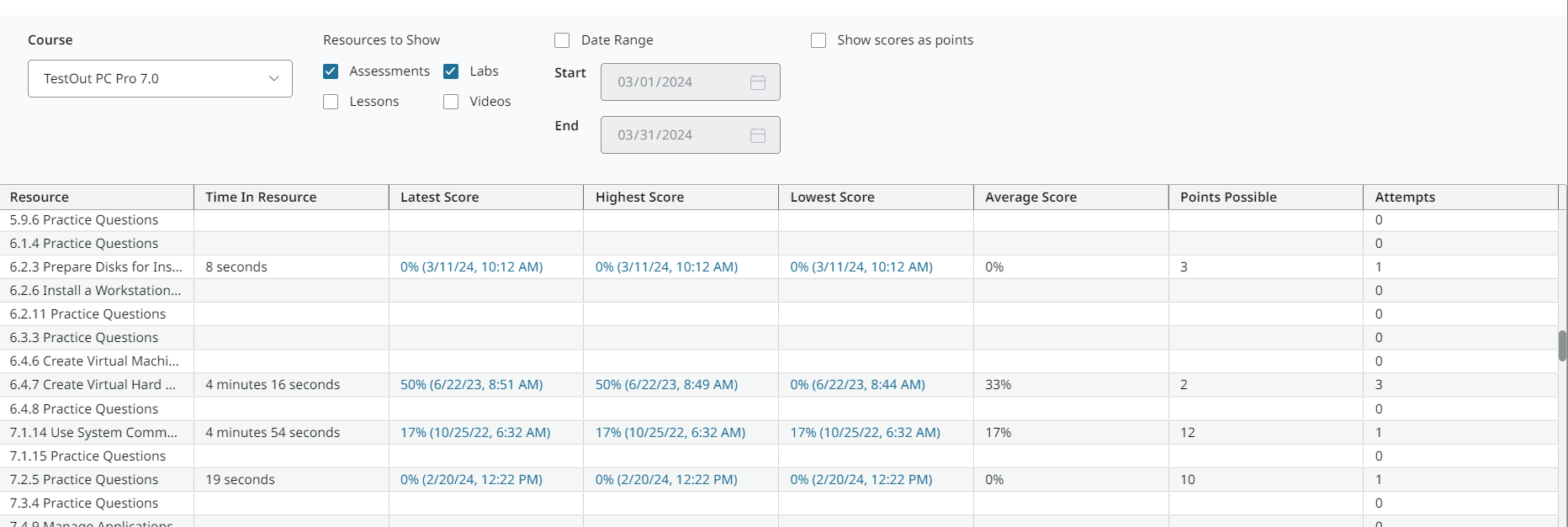Sort by the Resource column header

pyautogui.click(x=40, y=198)
